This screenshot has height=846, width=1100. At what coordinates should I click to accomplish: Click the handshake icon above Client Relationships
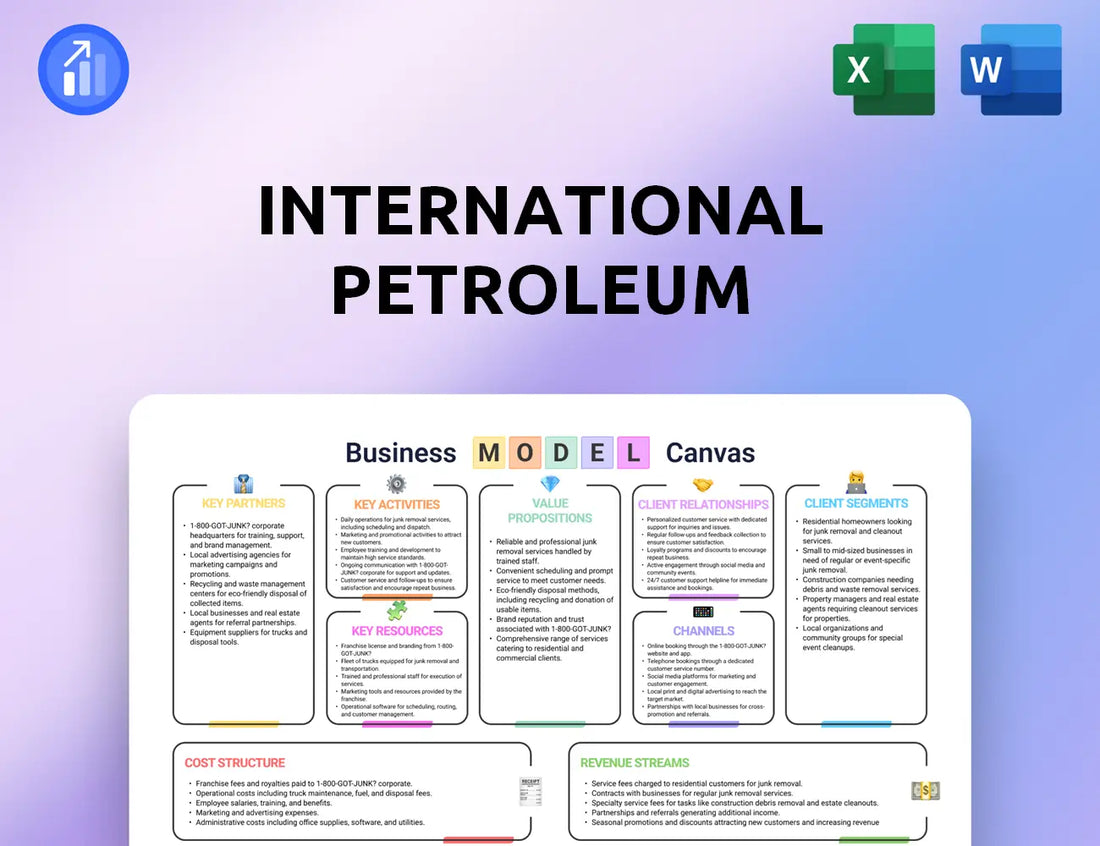(703, 485)
